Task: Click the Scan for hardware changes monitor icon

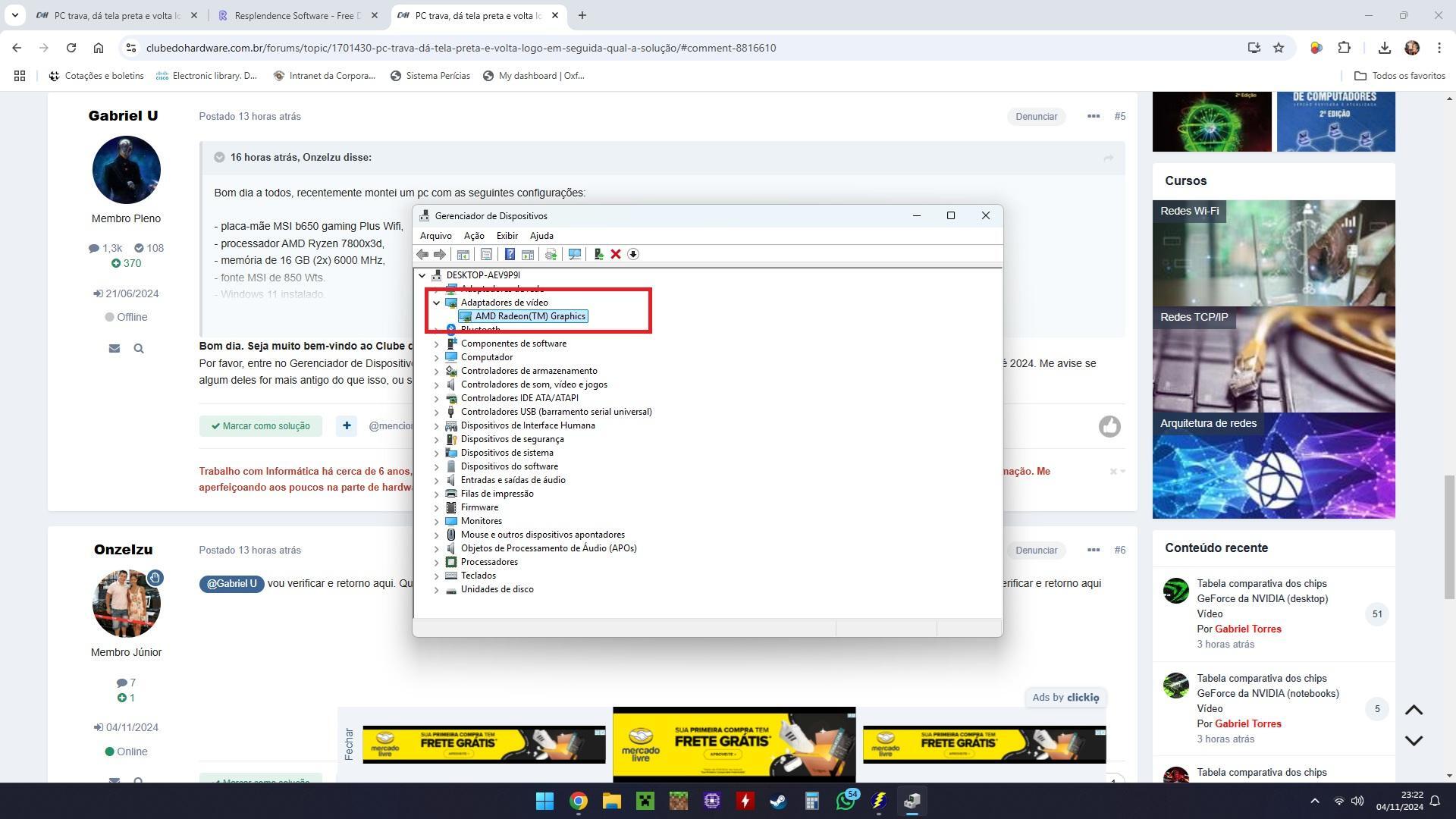Action: pyautogui.click(x=575, y=254)
